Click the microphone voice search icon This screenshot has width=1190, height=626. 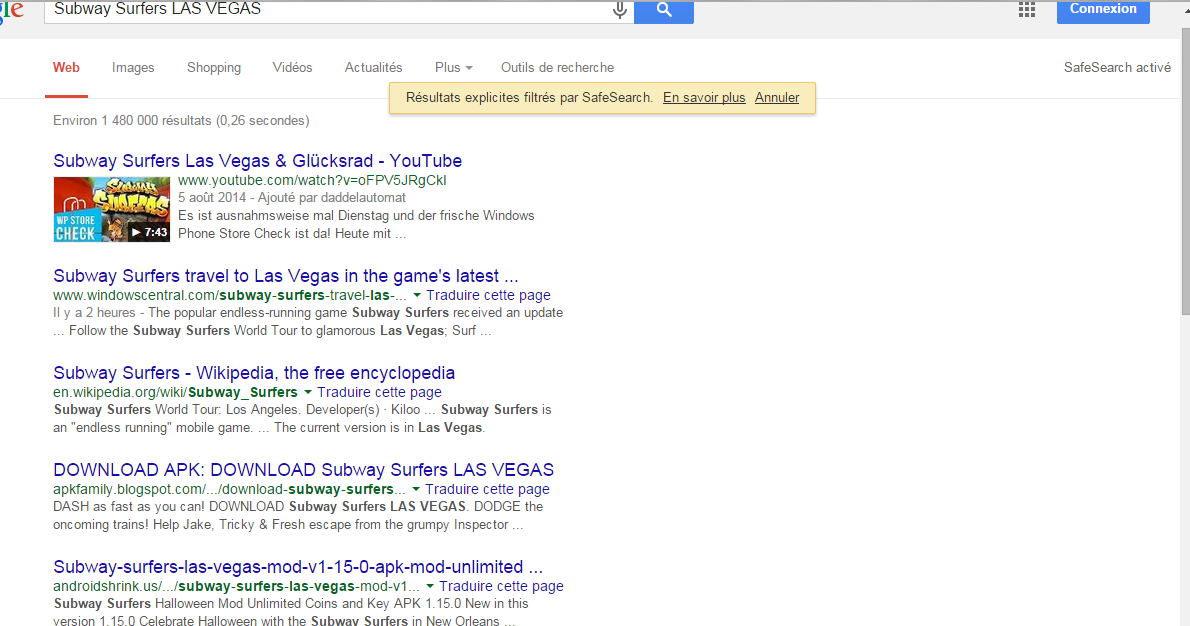tap(620, 11)
